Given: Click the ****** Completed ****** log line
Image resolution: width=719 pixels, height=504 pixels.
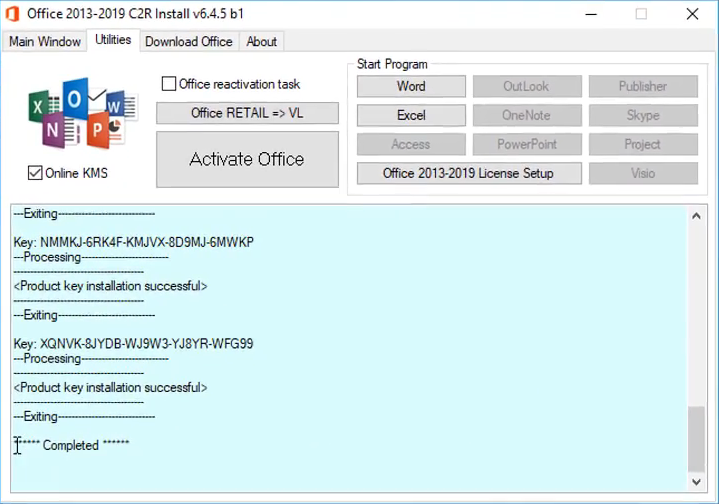Looking at the screenshot, I should pyautogui.click(x=72, y=445).
